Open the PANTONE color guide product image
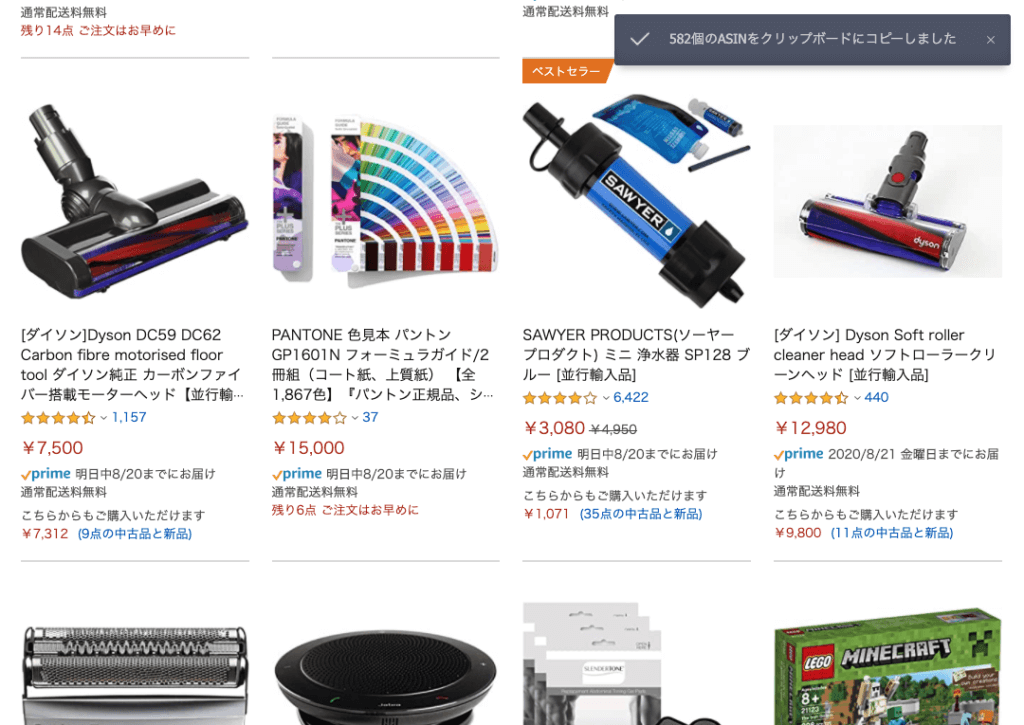 pyautogui.click(x=385, y=202)
